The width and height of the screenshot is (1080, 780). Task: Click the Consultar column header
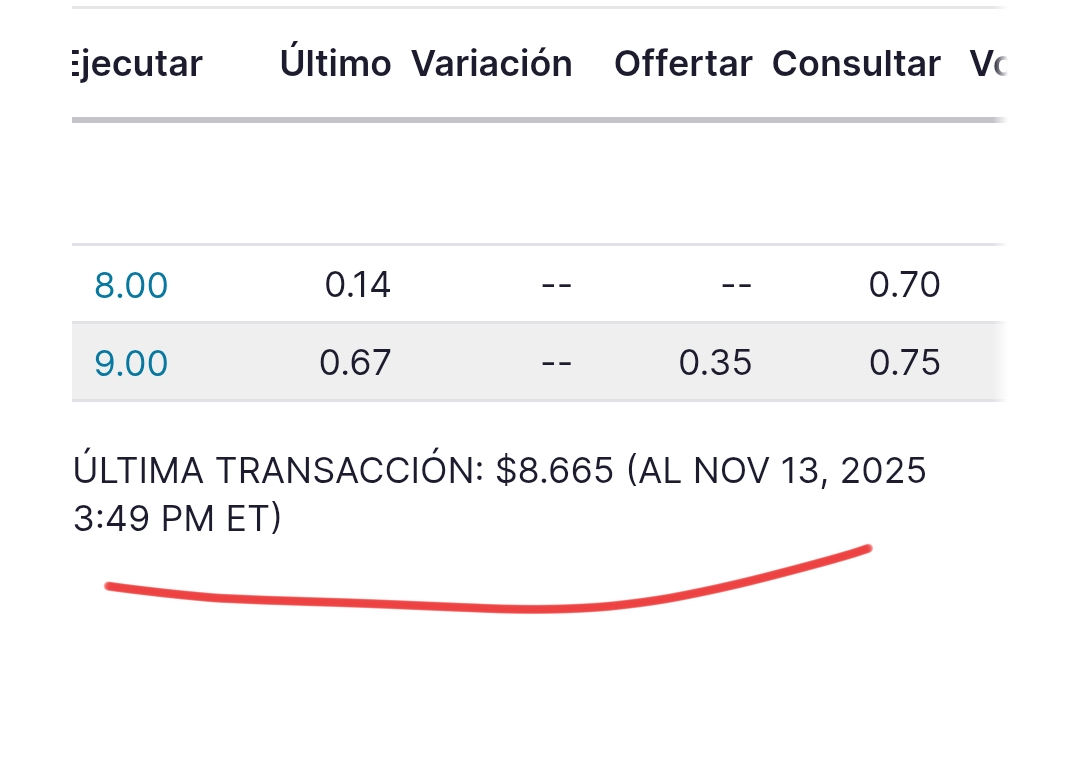coord(856,64)
